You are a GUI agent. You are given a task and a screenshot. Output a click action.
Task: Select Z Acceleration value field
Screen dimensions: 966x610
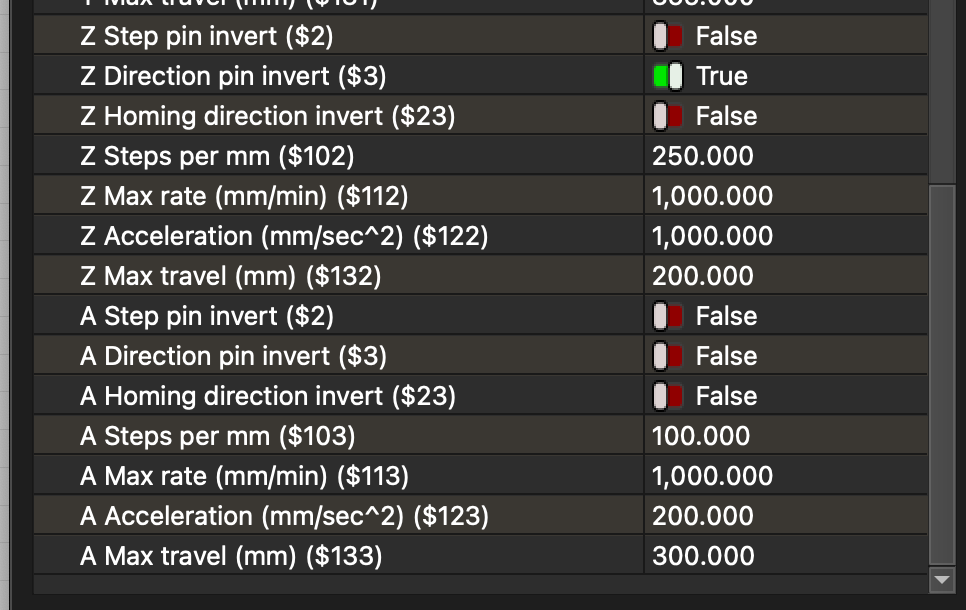point(712,237)
